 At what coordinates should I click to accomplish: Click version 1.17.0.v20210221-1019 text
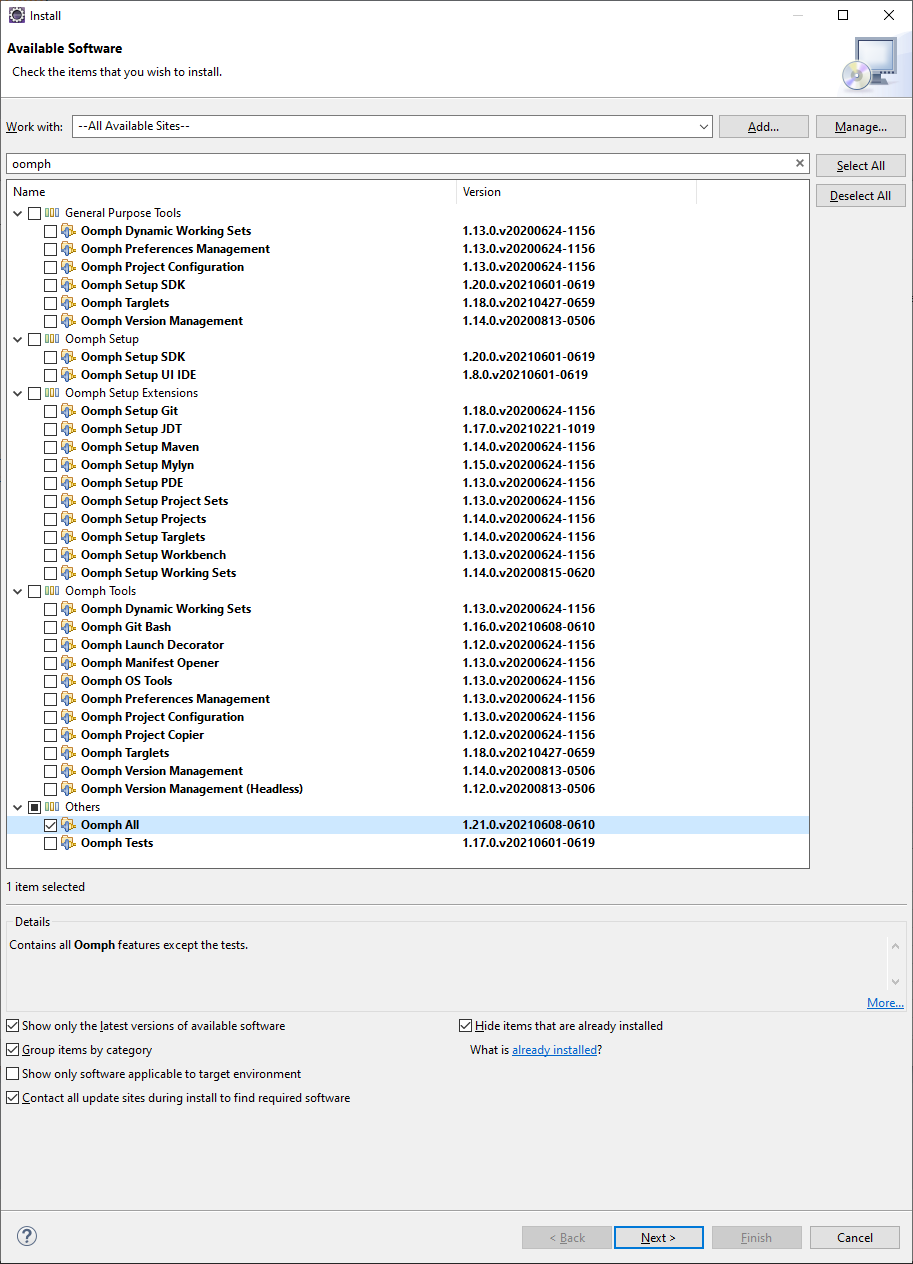pyautogui.click(x=529, y=429)
